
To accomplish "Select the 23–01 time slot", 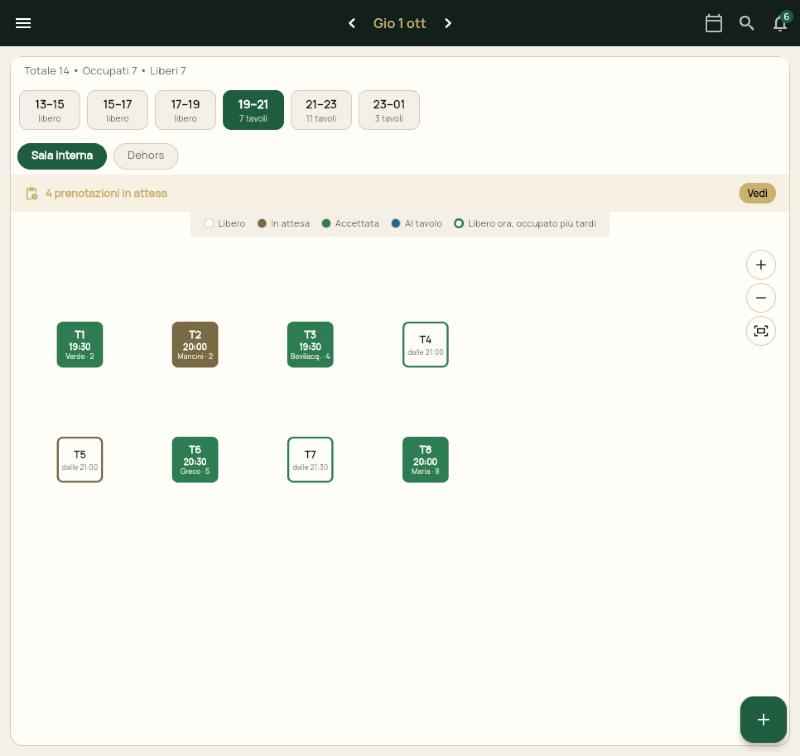I will (x=389, y=110).
